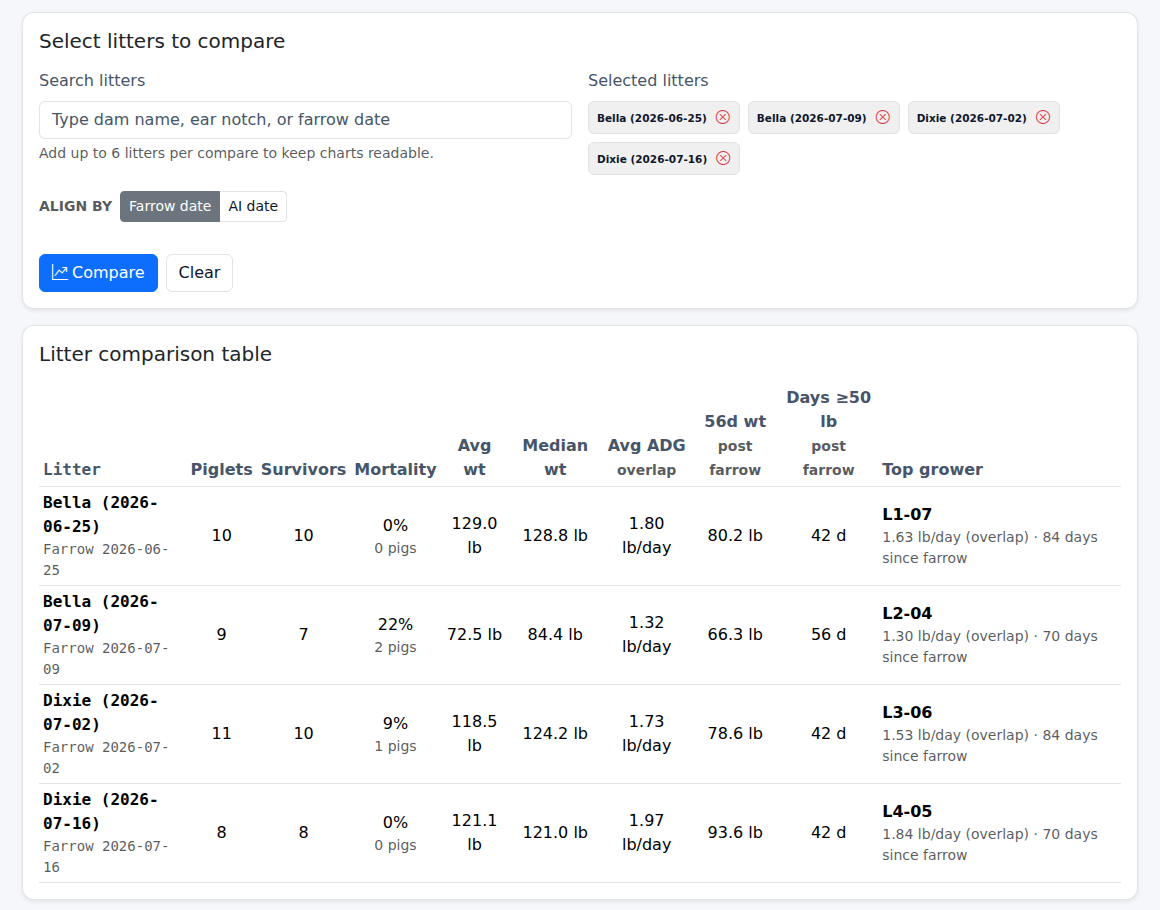Focus the Search litters input field
Screen dimensions: 1160x910
(x=305, y=120)
